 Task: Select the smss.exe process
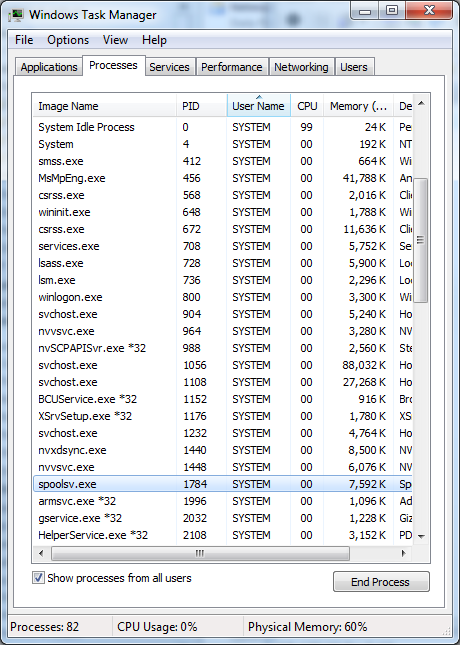[223, 161]
